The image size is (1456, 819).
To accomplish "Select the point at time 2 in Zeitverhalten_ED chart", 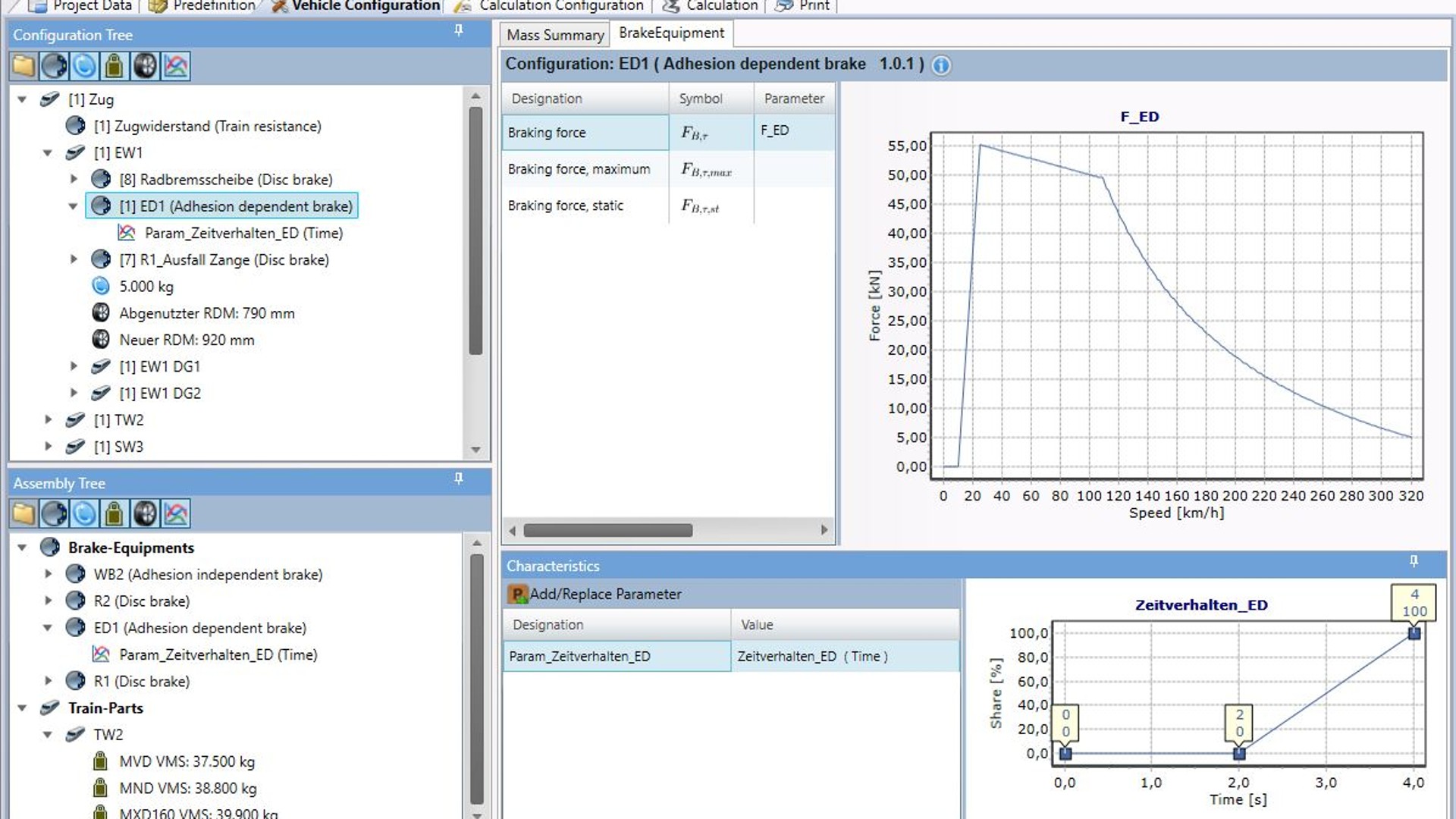I will (1239, 754).
